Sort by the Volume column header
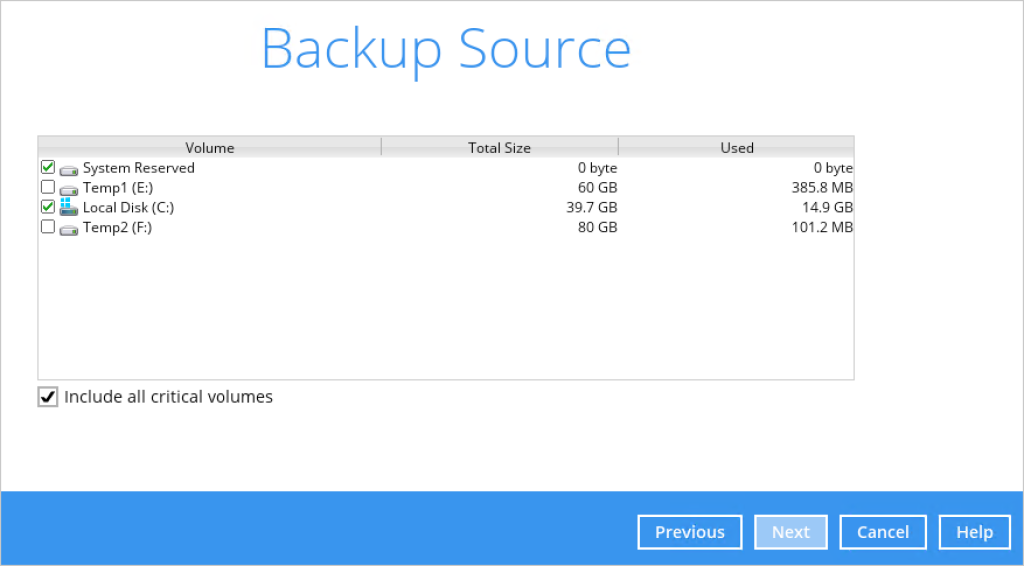 point(210,148)
